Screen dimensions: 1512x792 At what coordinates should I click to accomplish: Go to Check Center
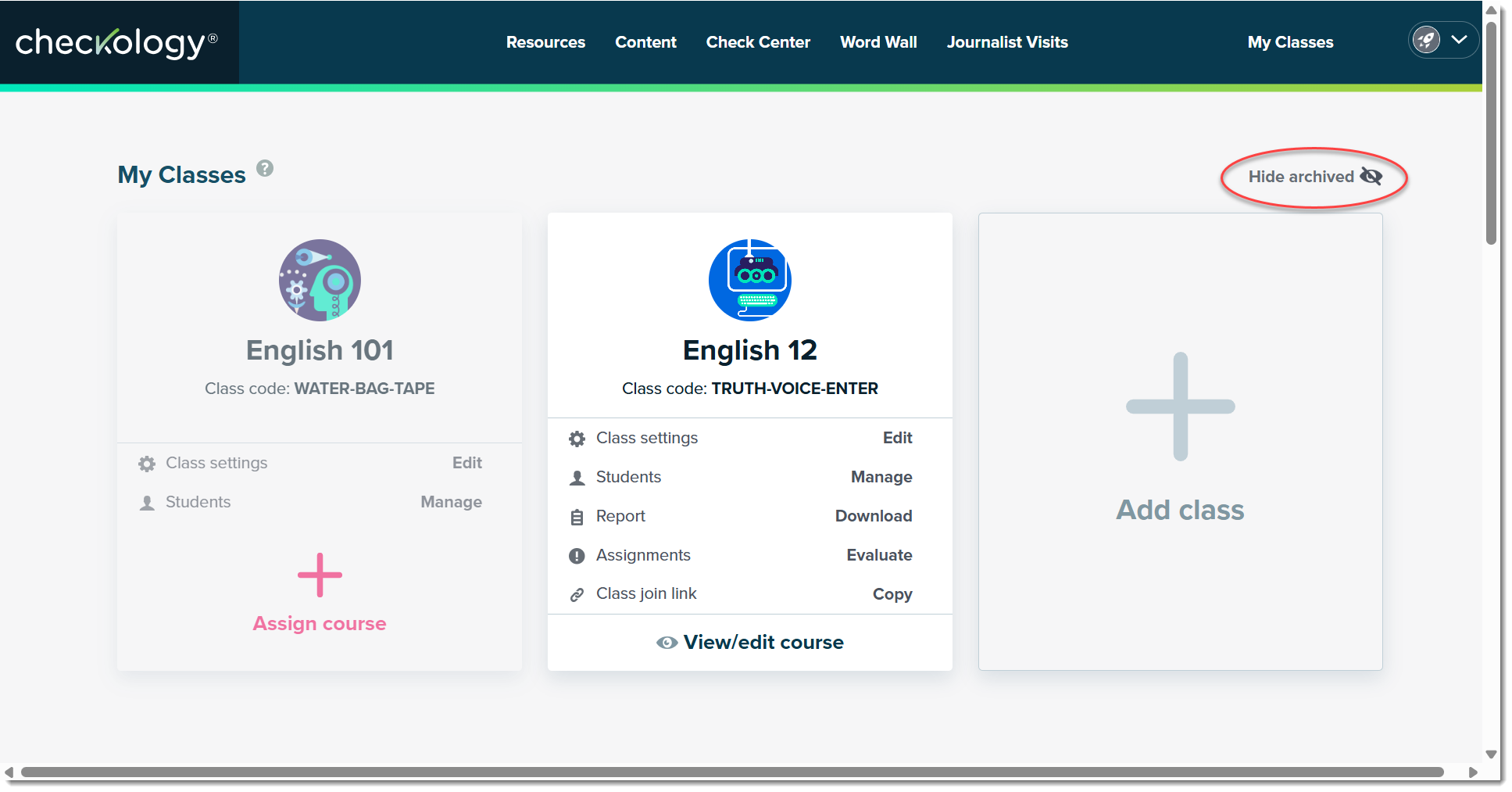click(x=758, y=42)
